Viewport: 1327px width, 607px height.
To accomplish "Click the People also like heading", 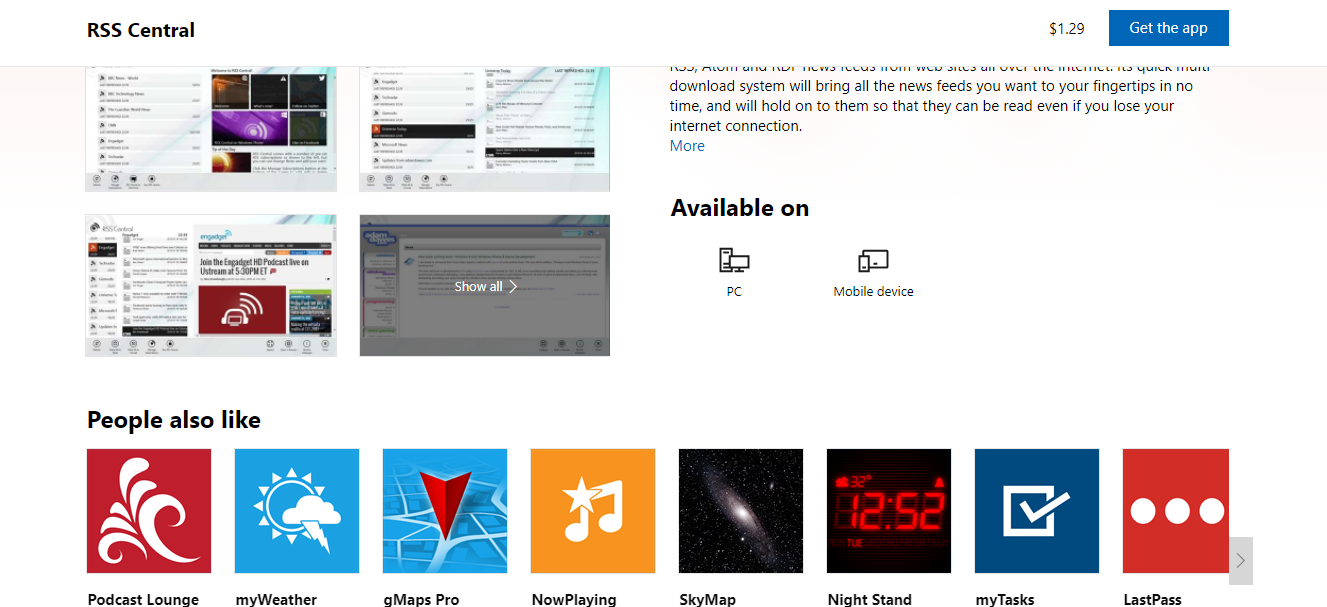I will [x=174, y=420].
